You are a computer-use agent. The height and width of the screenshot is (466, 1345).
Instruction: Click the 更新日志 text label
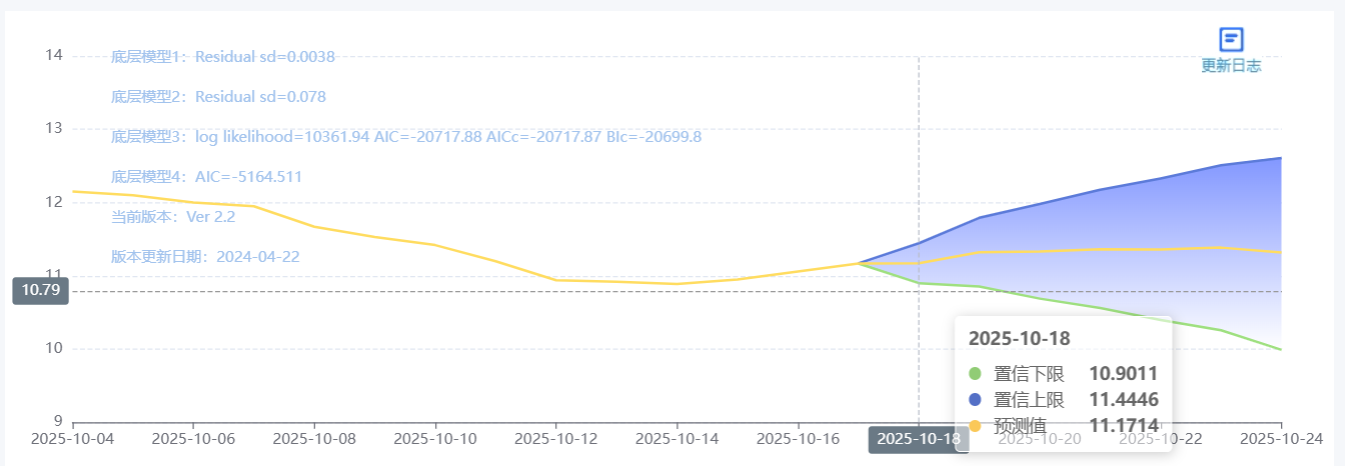1231,66
